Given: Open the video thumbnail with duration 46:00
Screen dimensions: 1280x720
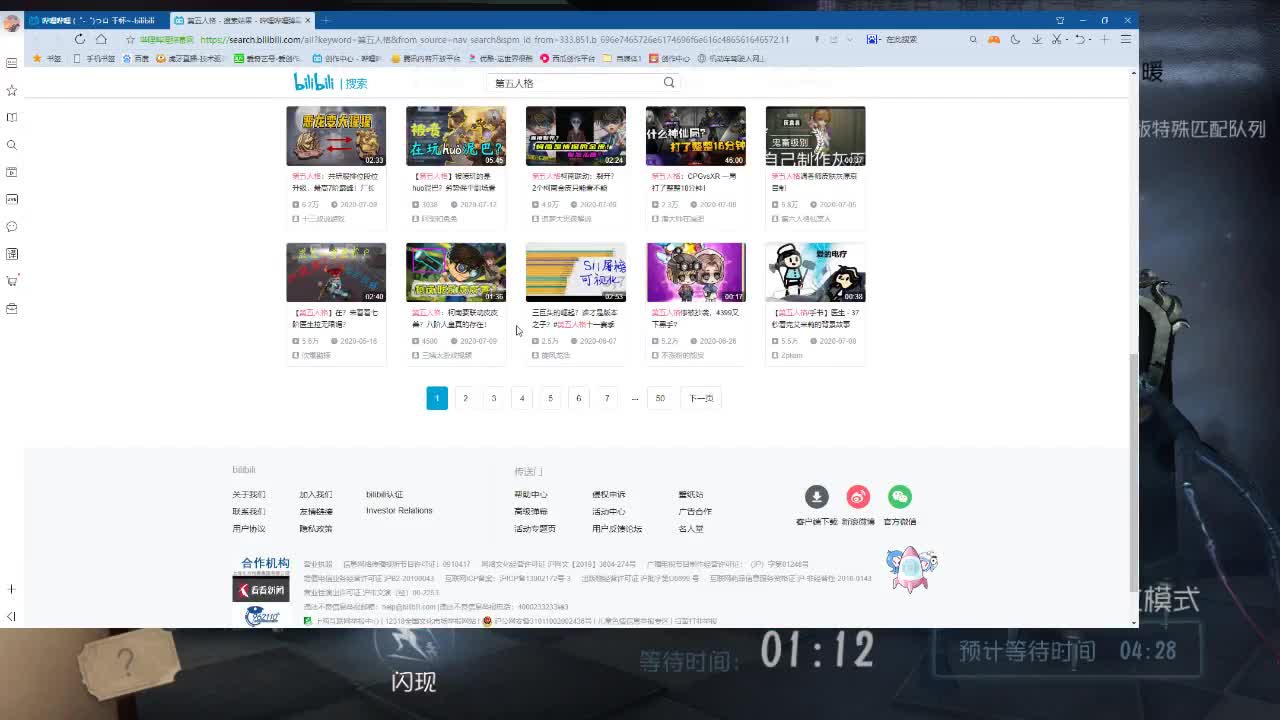Looking at the screenshot, I should click(x=696, y=136).
